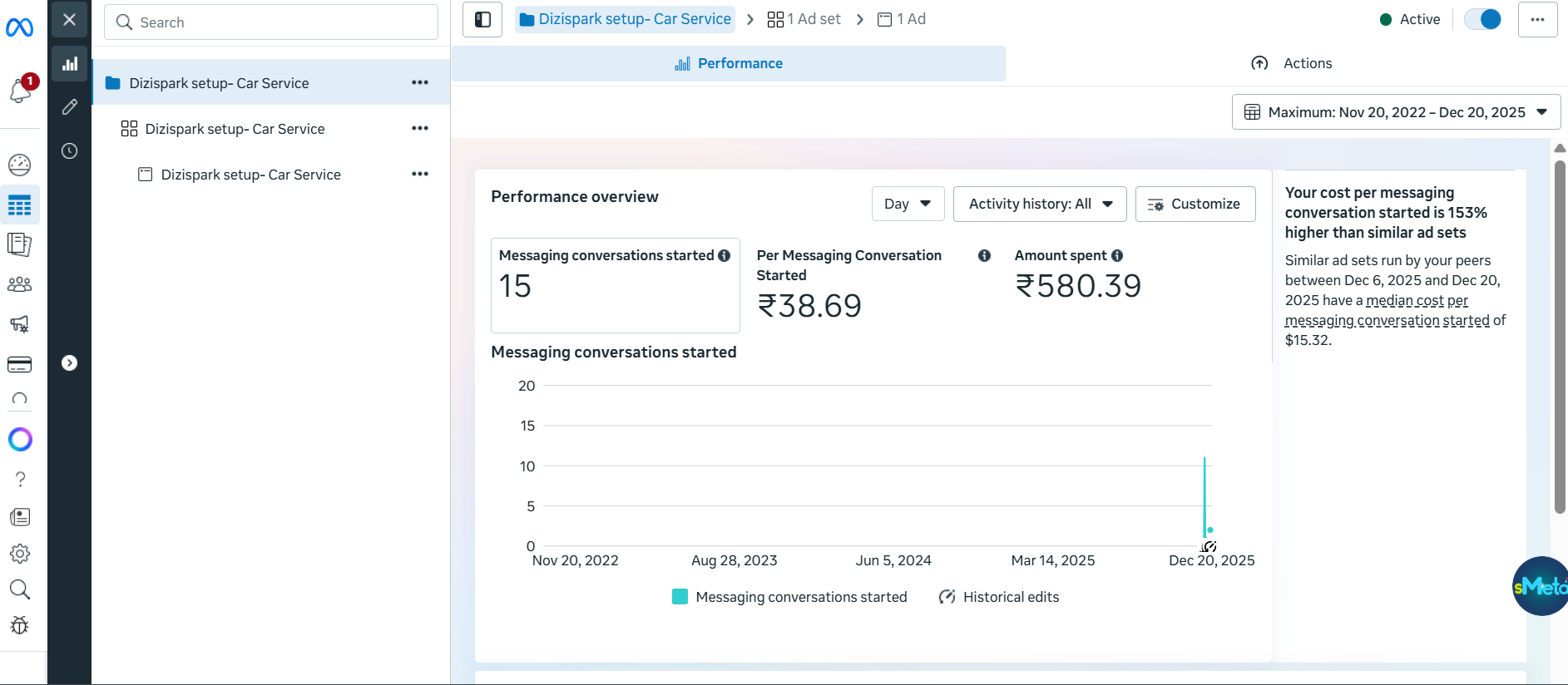Image resolution: width=1568 pixels, height=685 pixels.
Task: Click the Customize button
Action: (x=1195, y=204)
